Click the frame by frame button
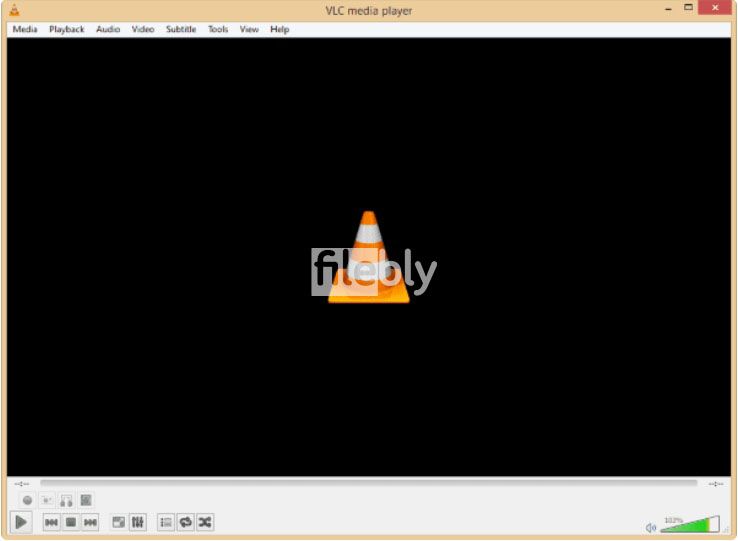 tap(86, 501)
